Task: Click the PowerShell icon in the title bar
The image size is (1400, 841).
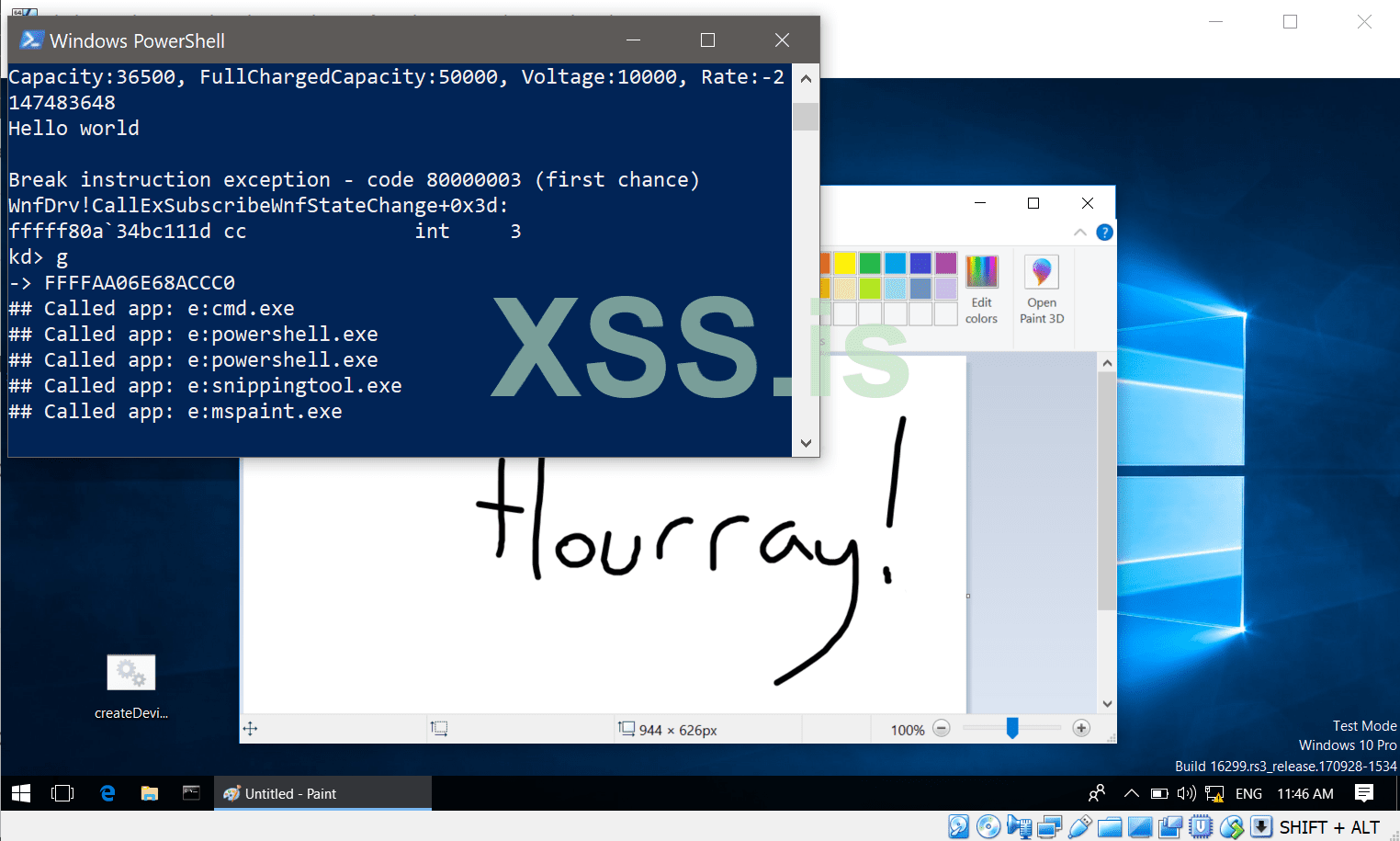Action: pos(32,40)
